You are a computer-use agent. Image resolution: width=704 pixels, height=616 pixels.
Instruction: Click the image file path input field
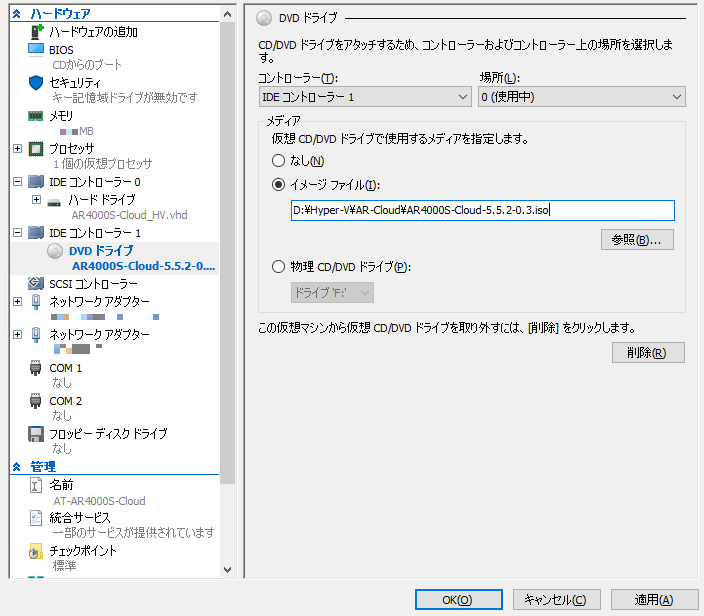(483, 210)
